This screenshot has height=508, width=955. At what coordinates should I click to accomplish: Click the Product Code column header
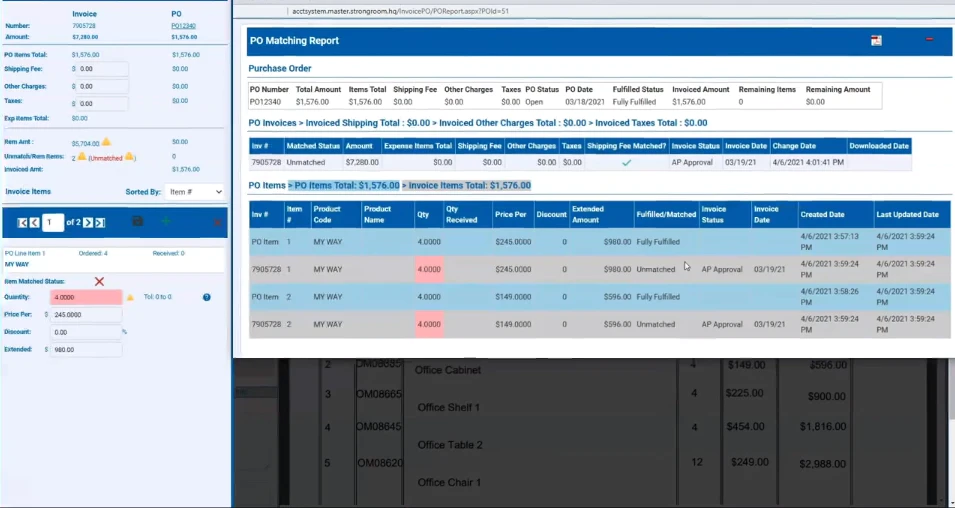(336, 214)
